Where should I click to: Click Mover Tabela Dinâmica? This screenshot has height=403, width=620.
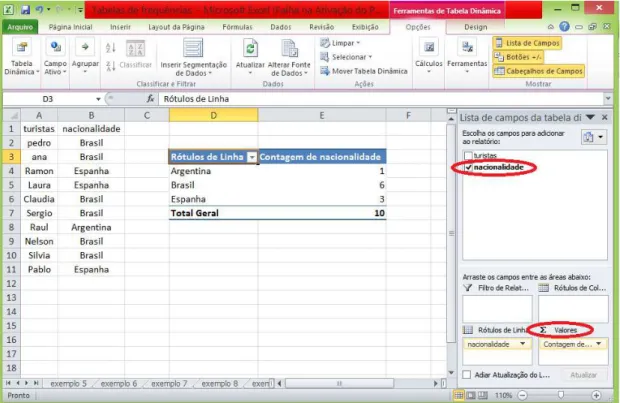tap(364, 71)
